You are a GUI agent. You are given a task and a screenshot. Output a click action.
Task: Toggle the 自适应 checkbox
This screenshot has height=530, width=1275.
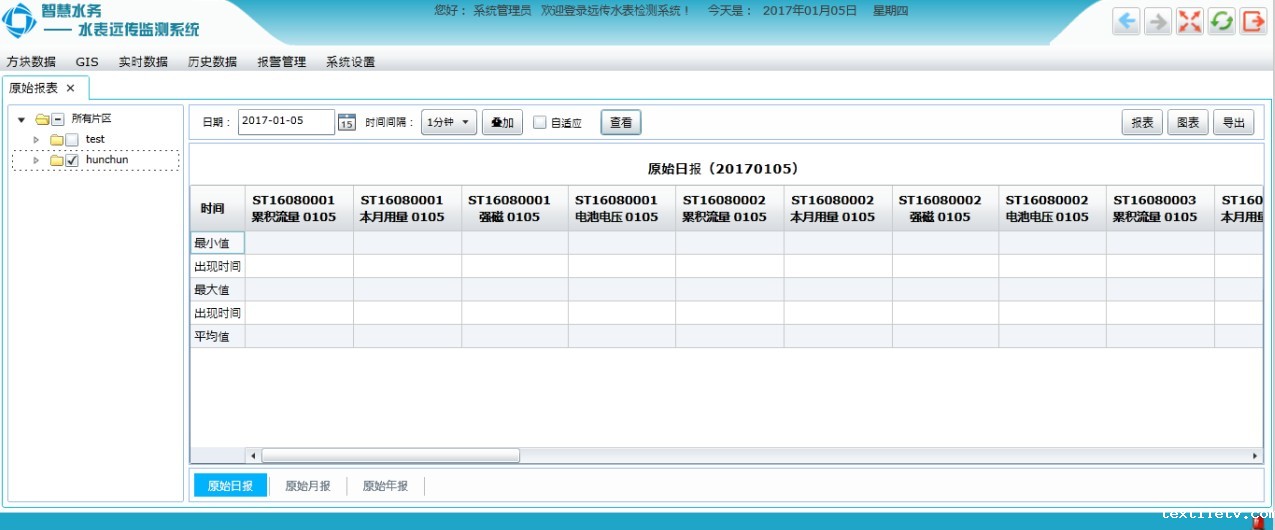point(540,123)
